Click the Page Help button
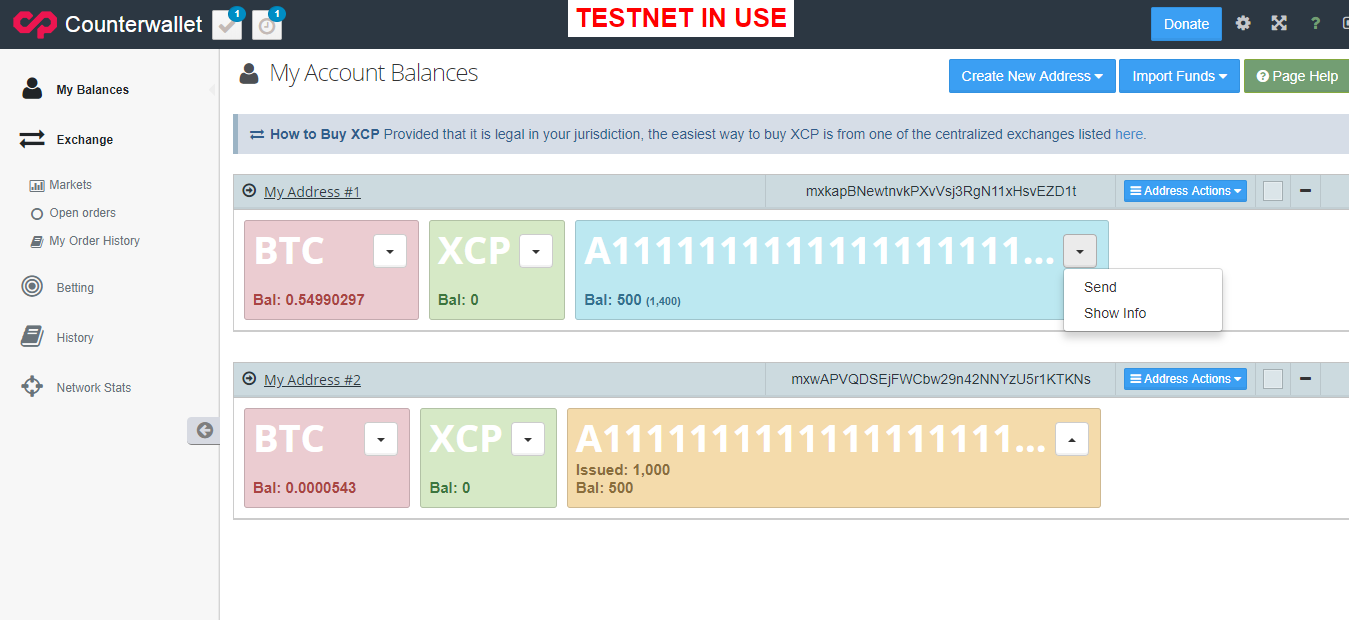Image resolution: width=1349 pixels, height=620 pixels. [1297, 76]
